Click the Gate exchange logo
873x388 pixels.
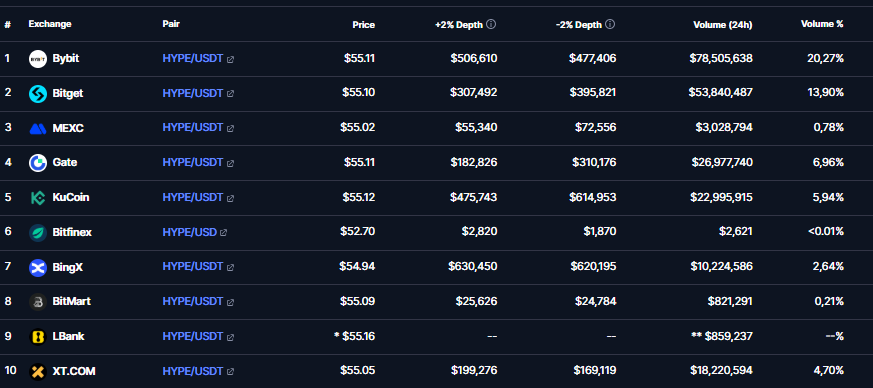click(x=38, y=163)
